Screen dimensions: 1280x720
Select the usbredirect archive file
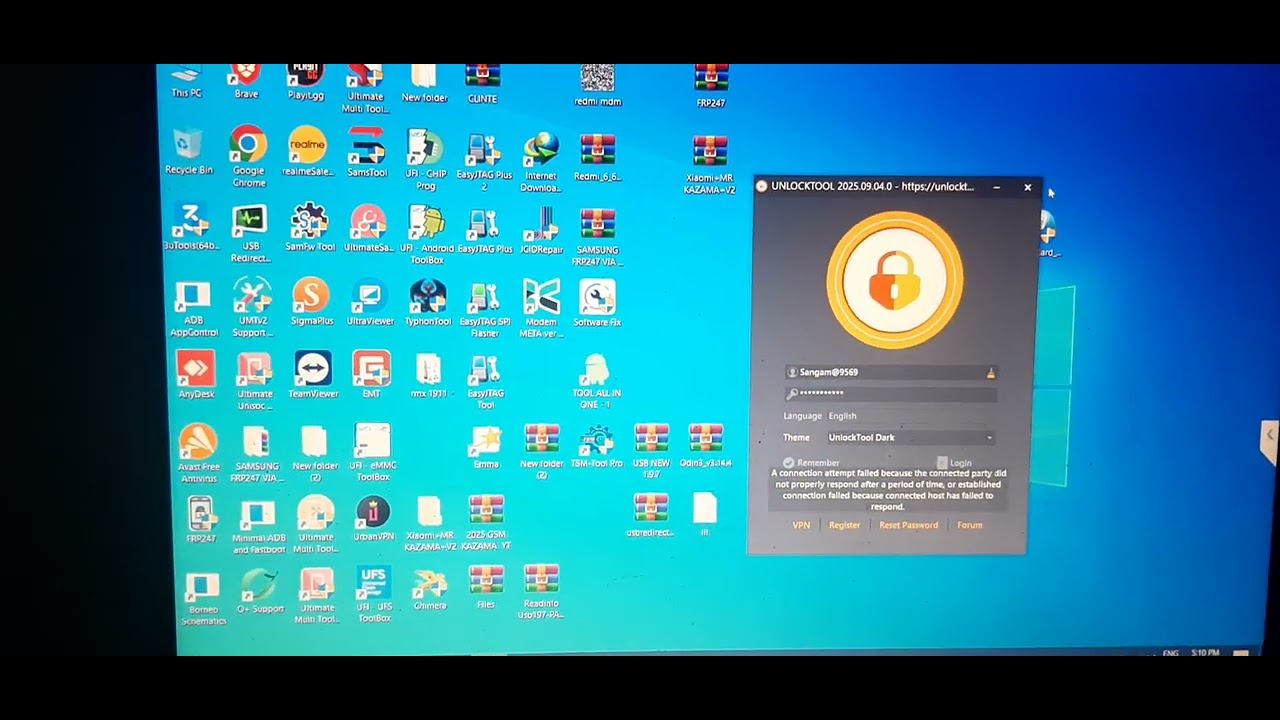(x=650, y=516)
